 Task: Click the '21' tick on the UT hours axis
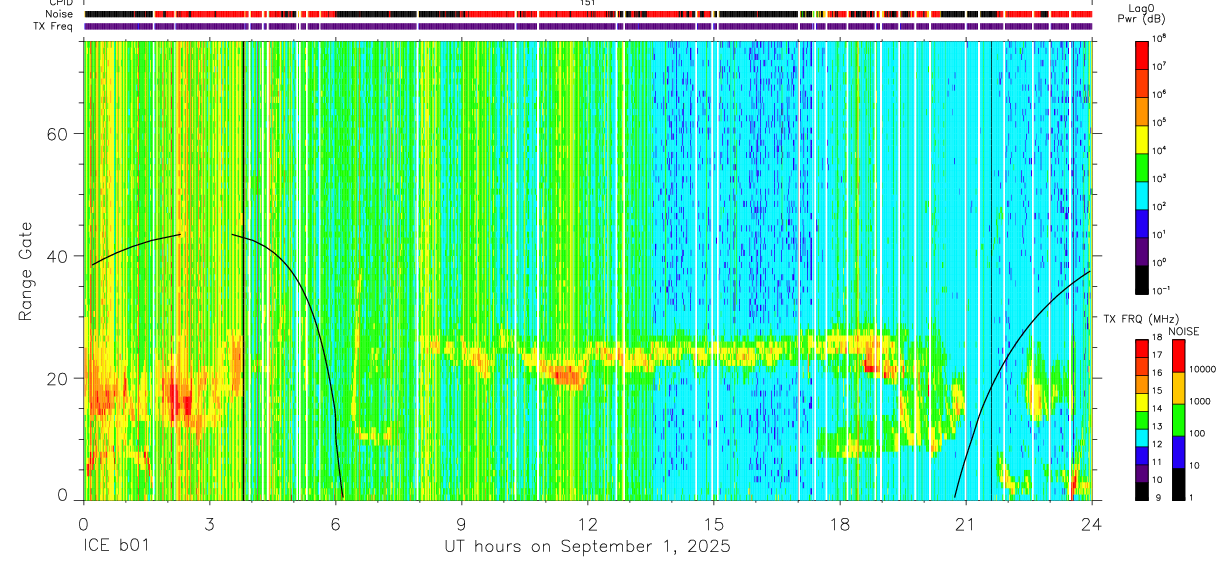tap(966, 524)
